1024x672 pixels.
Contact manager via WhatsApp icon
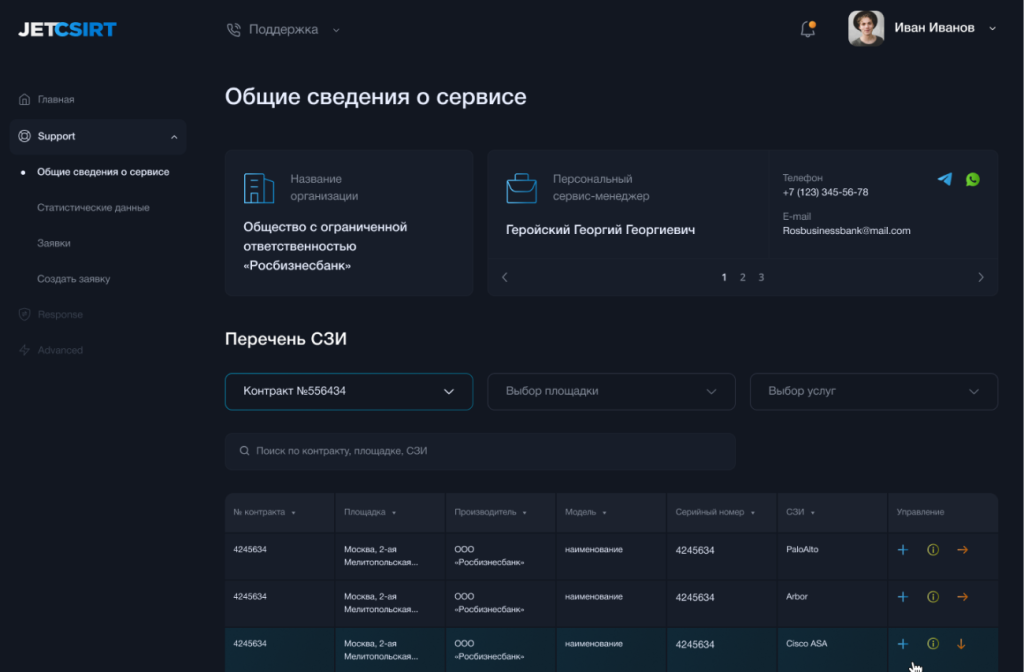(x=973, y=180)
